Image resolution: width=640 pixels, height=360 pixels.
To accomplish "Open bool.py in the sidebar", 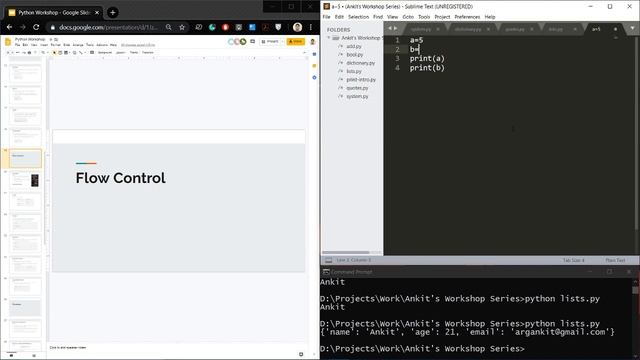I will point(355,55).
